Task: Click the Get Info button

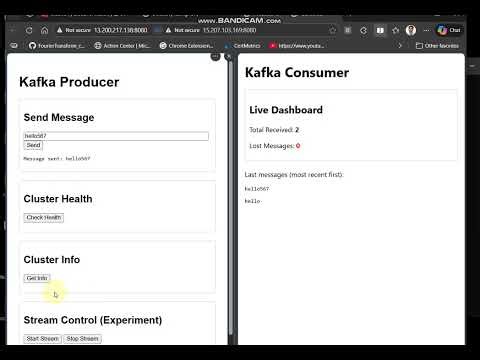Action: pos(37,278)
